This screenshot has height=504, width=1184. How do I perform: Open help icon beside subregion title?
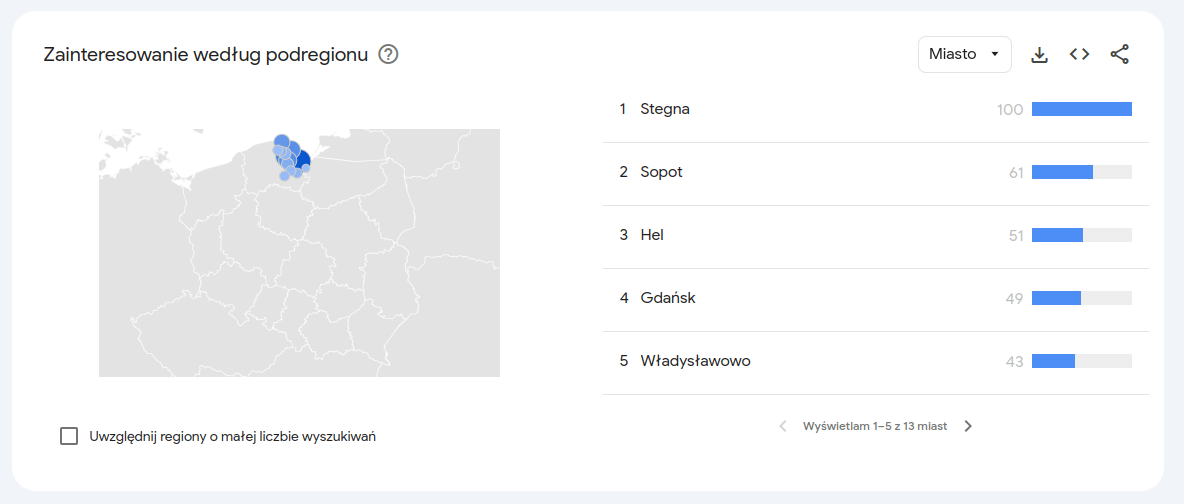coord(388,54)
